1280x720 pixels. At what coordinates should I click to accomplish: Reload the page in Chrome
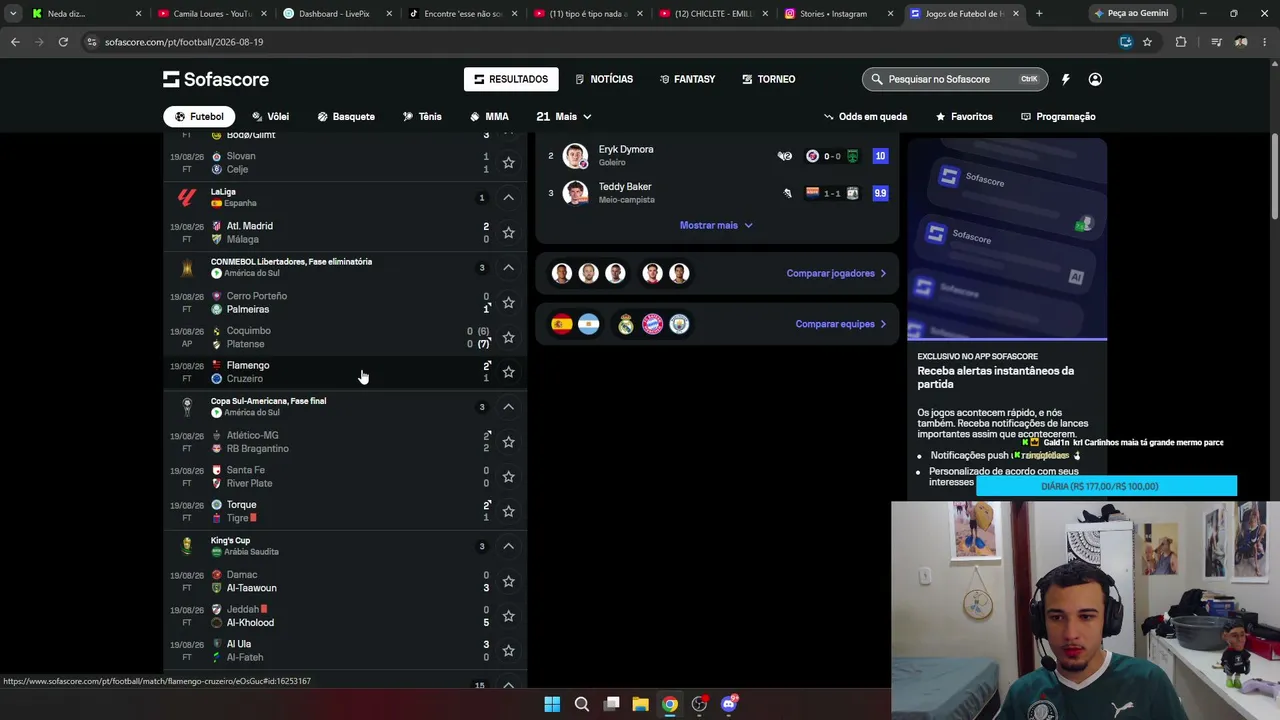pyautogui.click(x=63, y=42)
